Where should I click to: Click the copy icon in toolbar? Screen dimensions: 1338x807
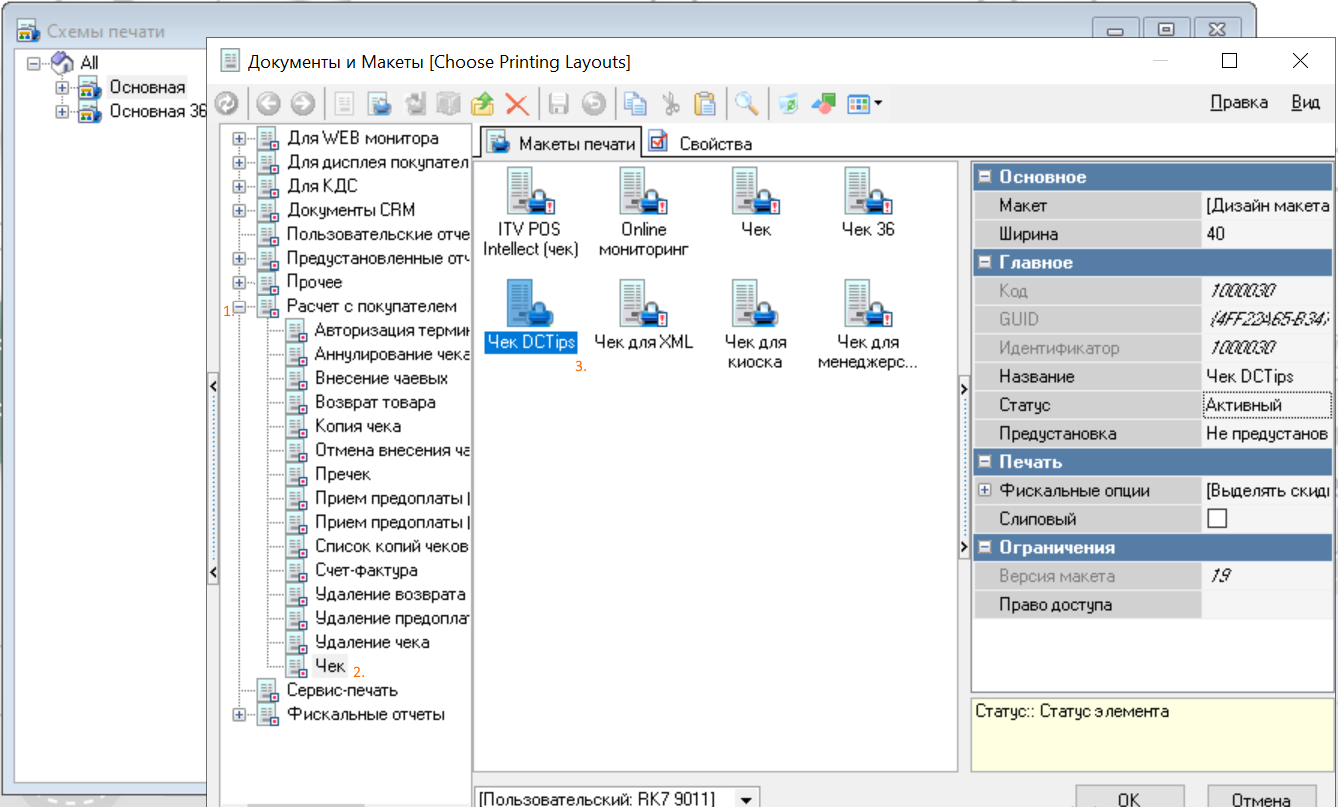click(634, 103)
